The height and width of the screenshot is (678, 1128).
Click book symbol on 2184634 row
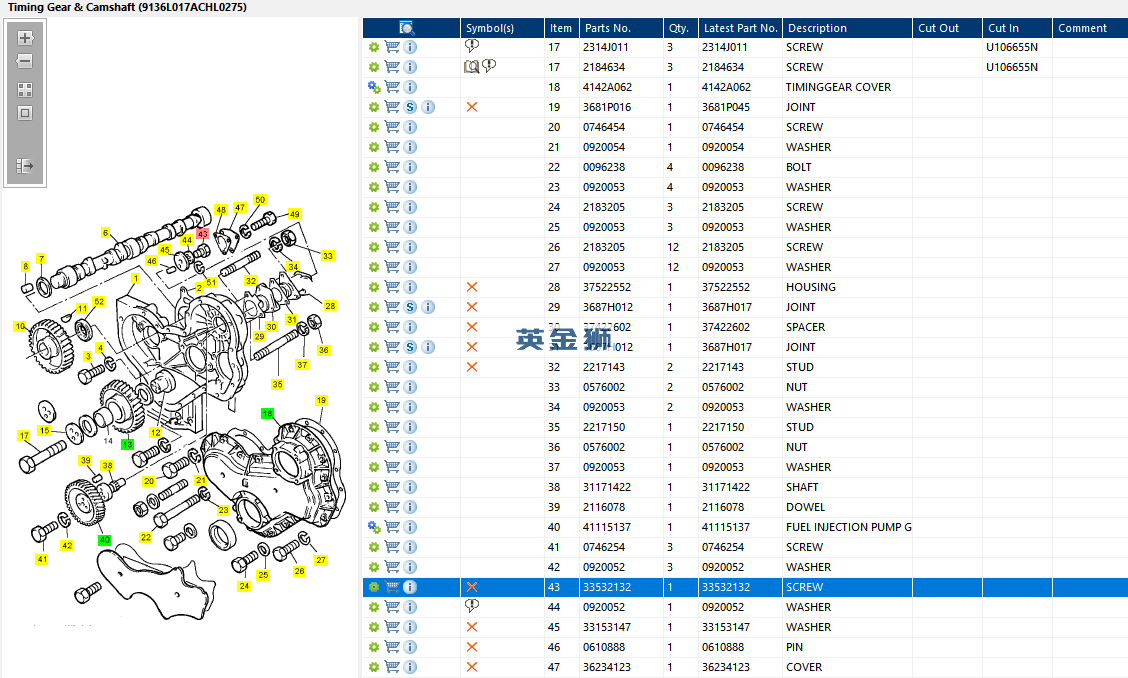(471, 67)
